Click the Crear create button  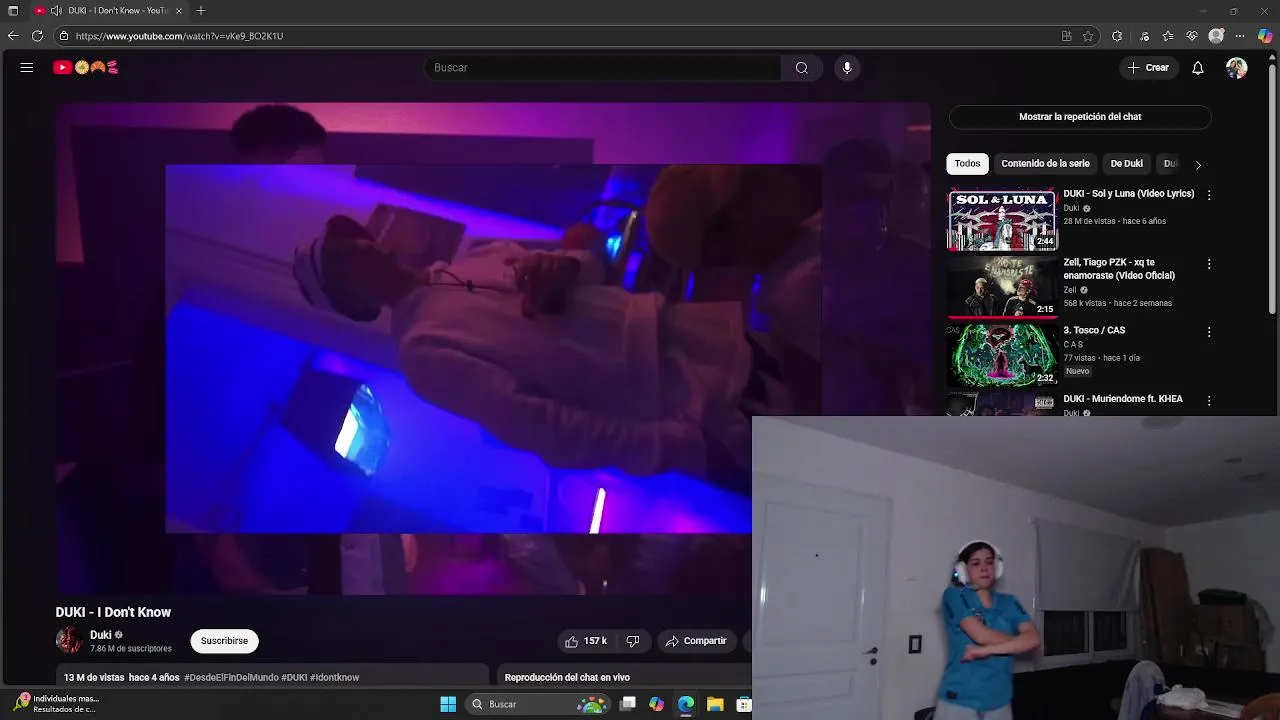(x=1148, y=68)
